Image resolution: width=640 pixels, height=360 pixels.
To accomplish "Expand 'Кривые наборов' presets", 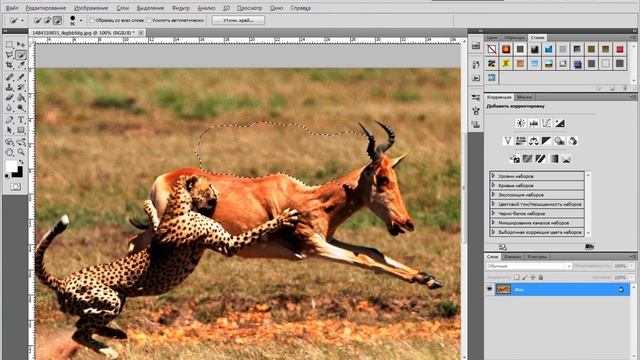I will click(493, 185).
